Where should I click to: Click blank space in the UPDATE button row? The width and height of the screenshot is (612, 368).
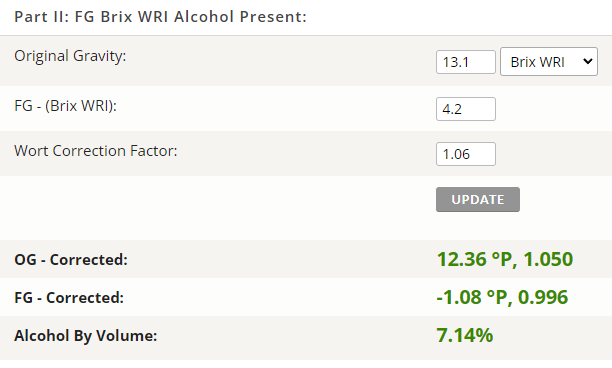point(219,207)
